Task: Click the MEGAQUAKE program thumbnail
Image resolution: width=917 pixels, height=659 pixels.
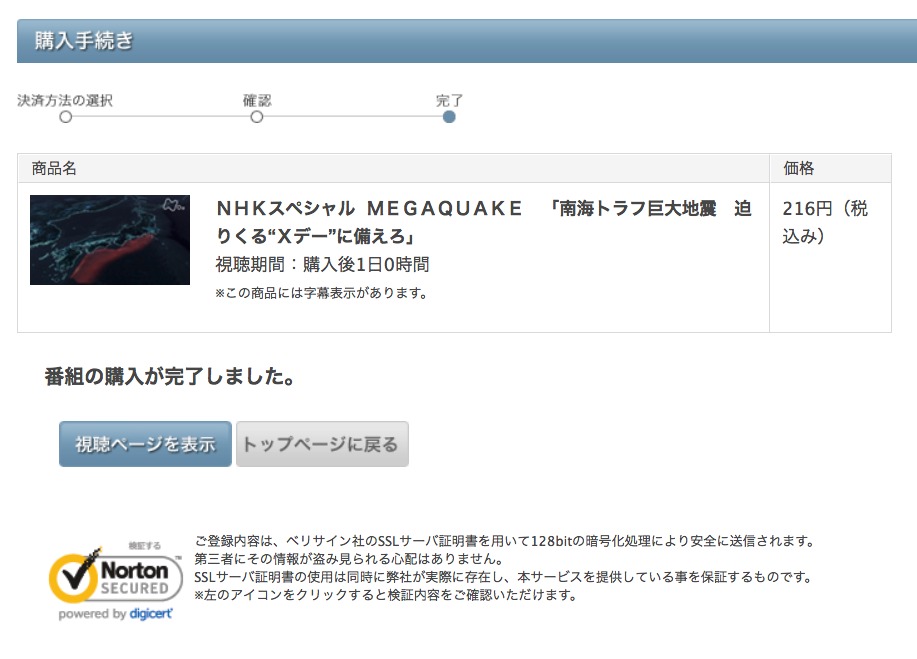Action: click(110, 240)
